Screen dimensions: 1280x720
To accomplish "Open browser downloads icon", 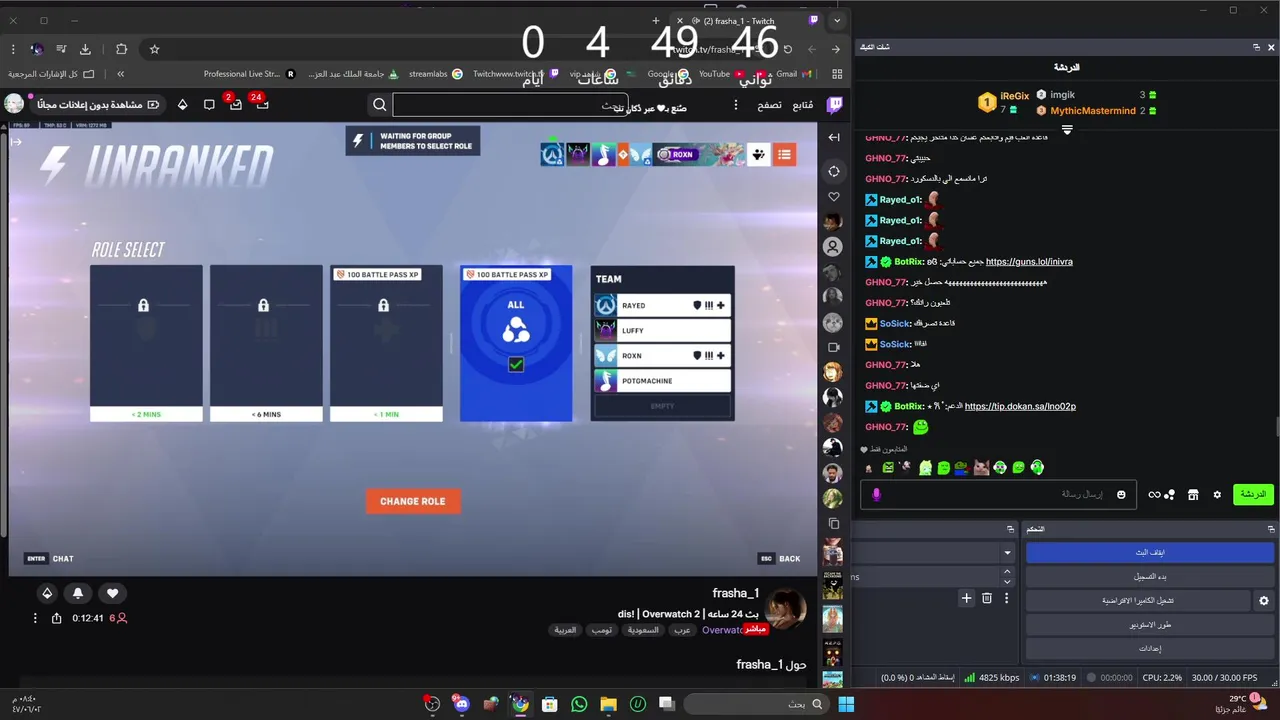I will [85, 49].
